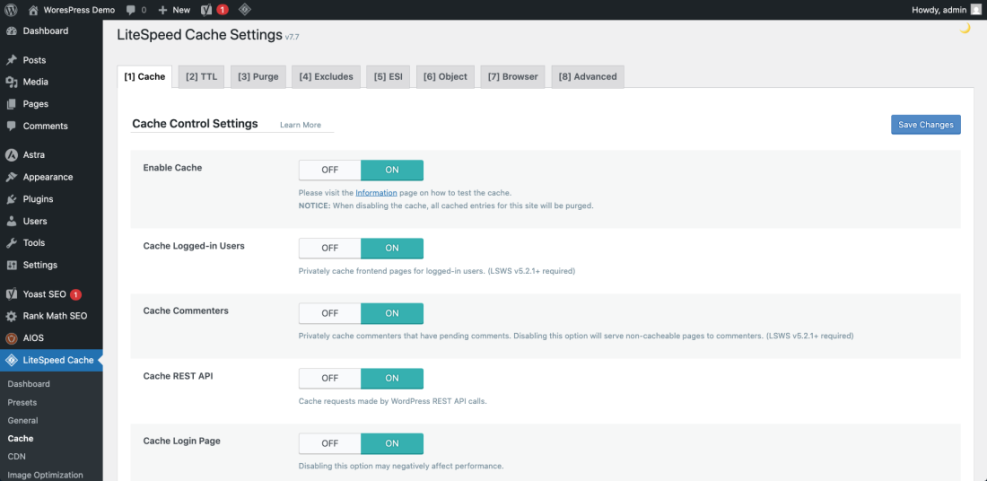Click the Settings sliders icon in sidebar
Viewport: 987px width, 481px height.
(11, 265)
